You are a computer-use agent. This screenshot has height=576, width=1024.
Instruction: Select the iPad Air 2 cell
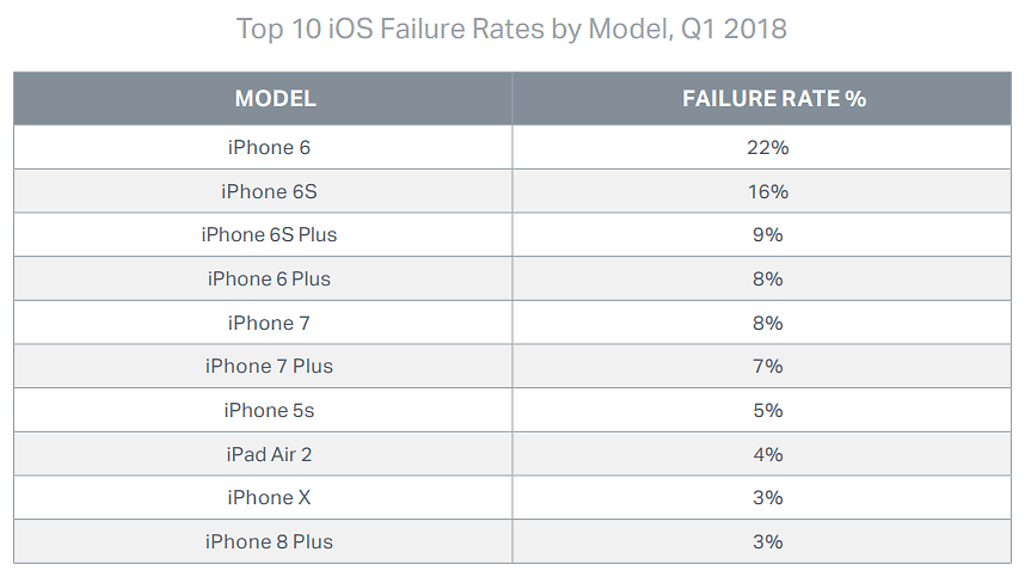pyautogui.click(x=269, y=454)
